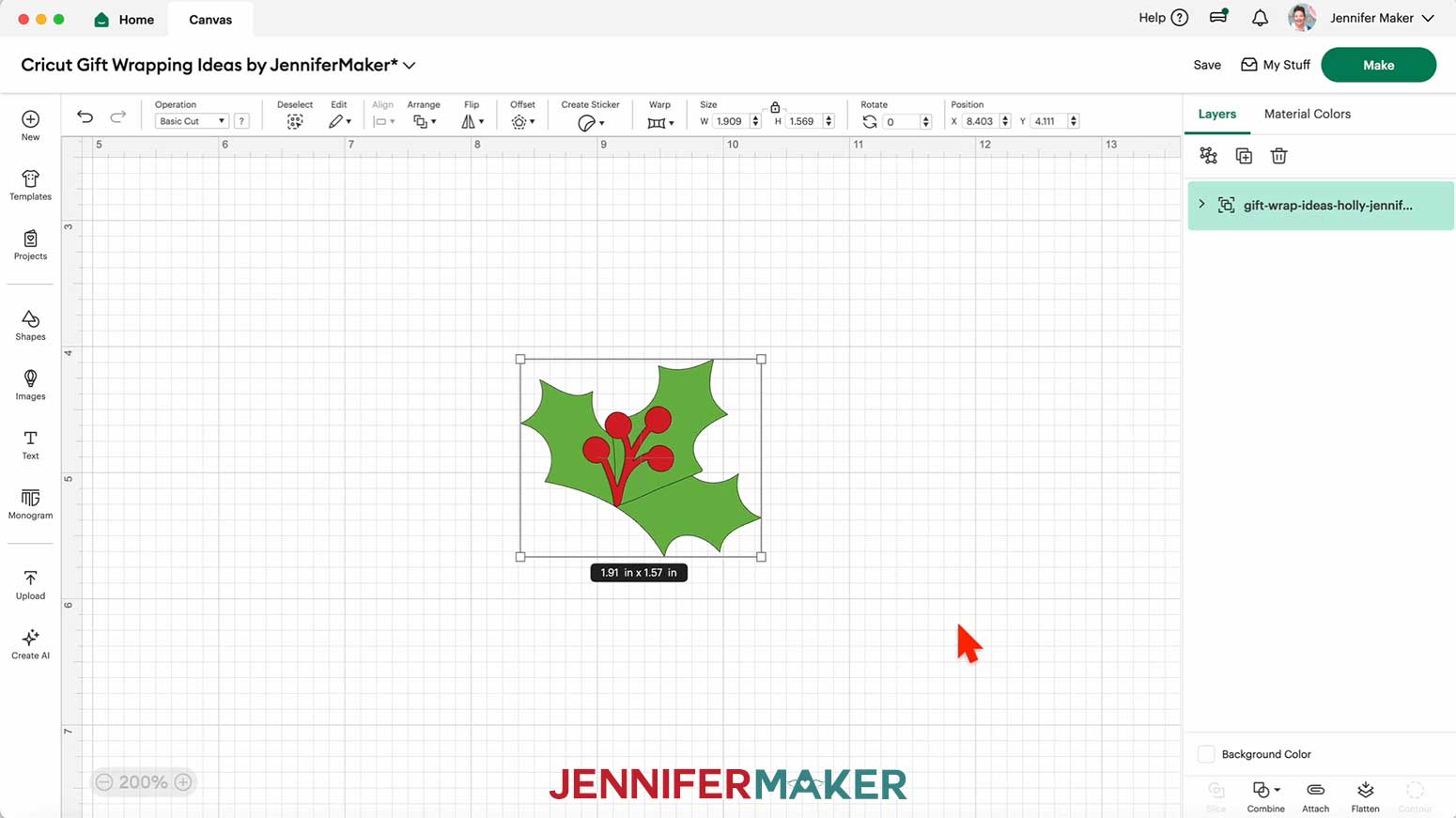This screenshot has width=1456, height=818.
Task: Open the Monogram tool
Action: coord(30,504)
